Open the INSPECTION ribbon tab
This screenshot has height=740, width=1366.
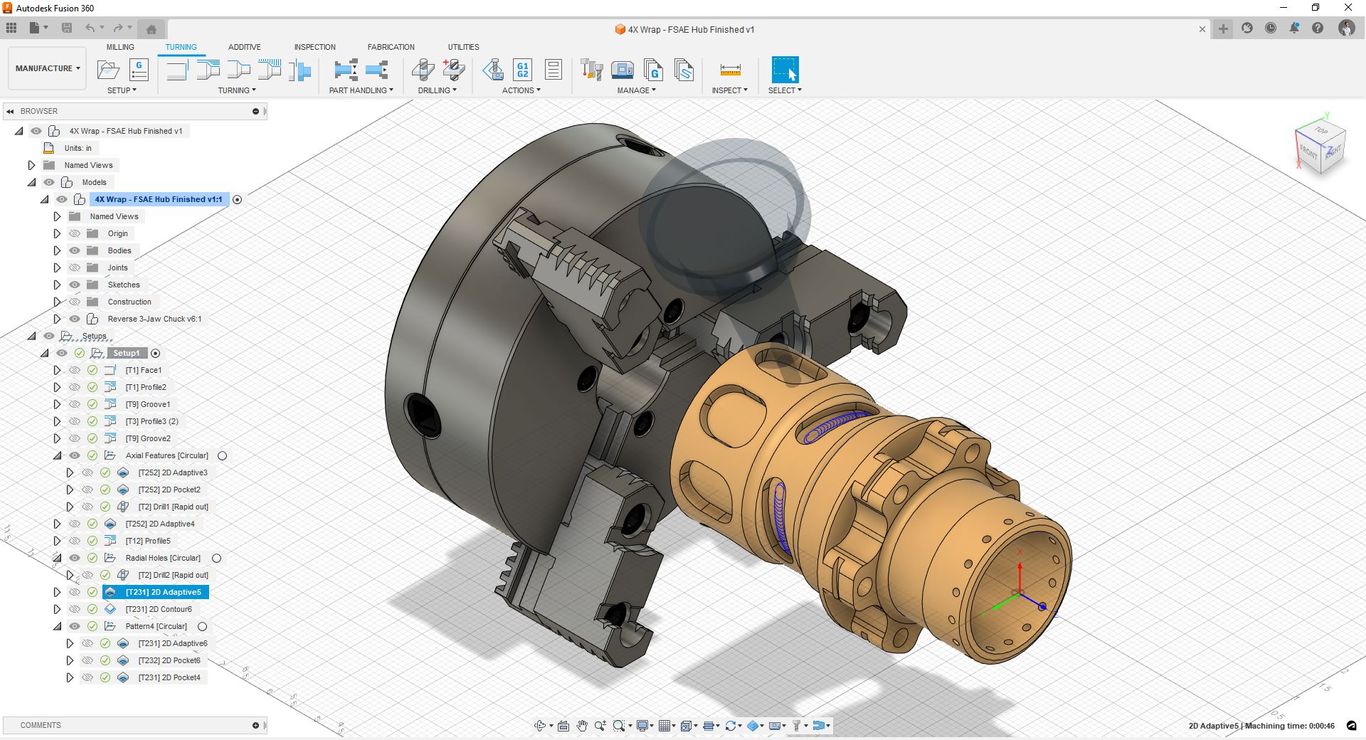314,46
